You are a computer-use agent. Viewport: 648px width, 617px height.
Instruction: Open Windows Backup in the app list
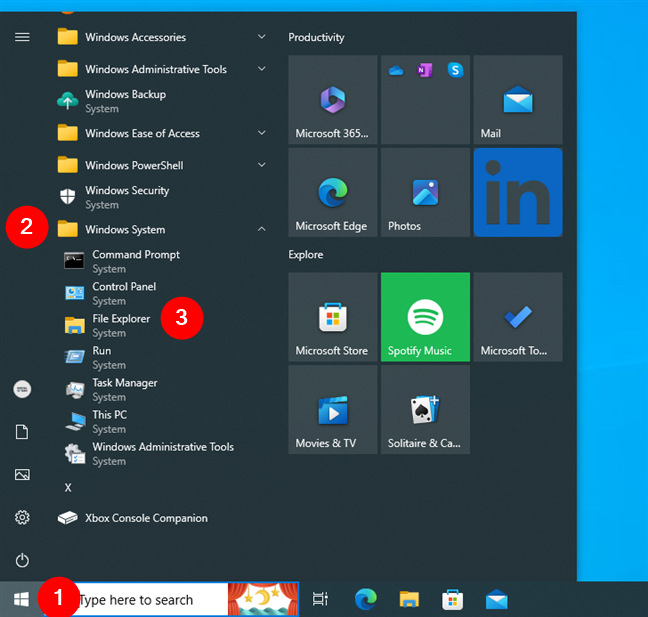tap(162, 101)
